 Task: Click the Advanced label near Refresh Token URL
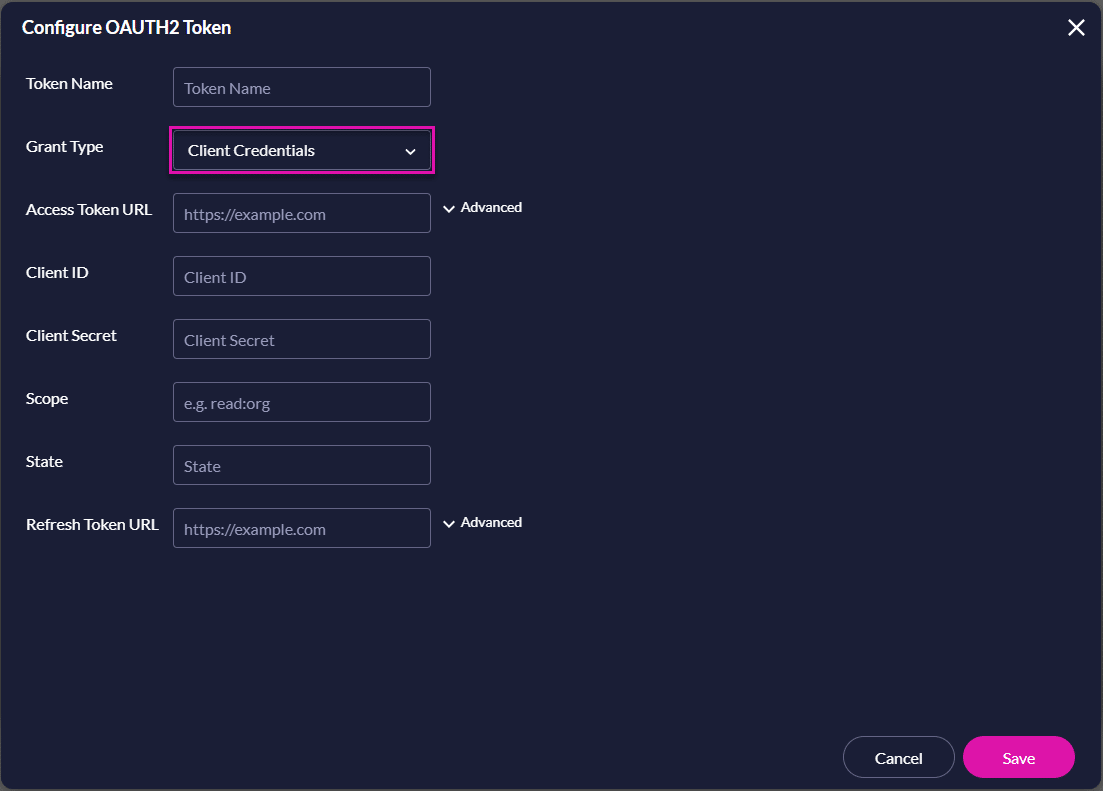click(491, 522)
